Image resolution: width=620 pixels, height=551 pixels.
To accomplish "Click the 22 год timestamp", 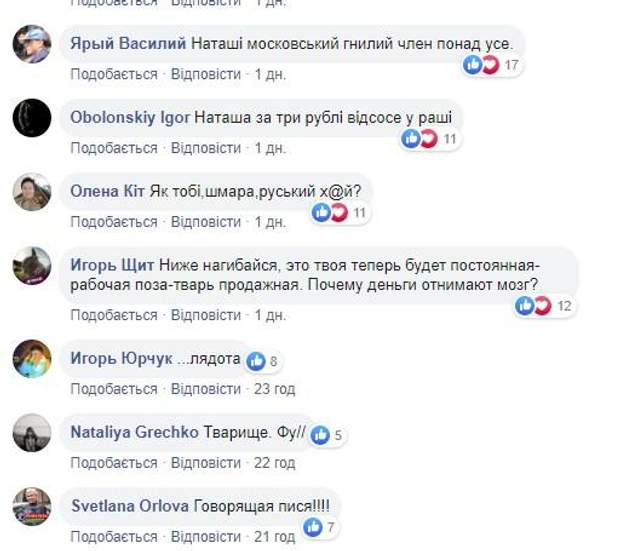I will tap(275, 463).
